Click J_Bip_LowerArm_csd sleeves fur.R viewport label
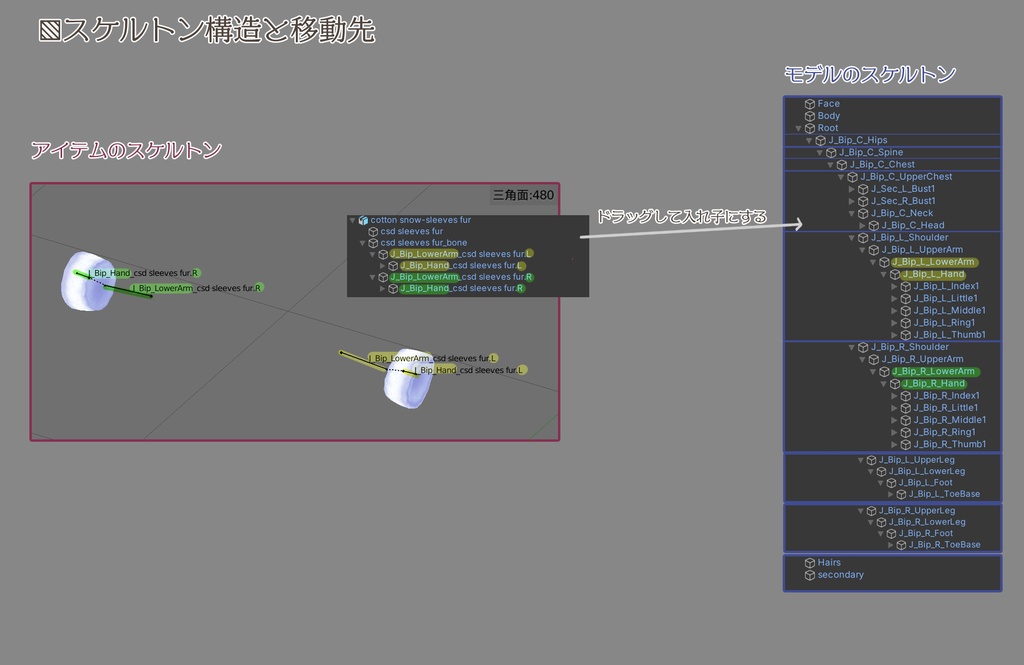Image resolution: width=1024 pixels, height=665 pixels. coord(198,288)
